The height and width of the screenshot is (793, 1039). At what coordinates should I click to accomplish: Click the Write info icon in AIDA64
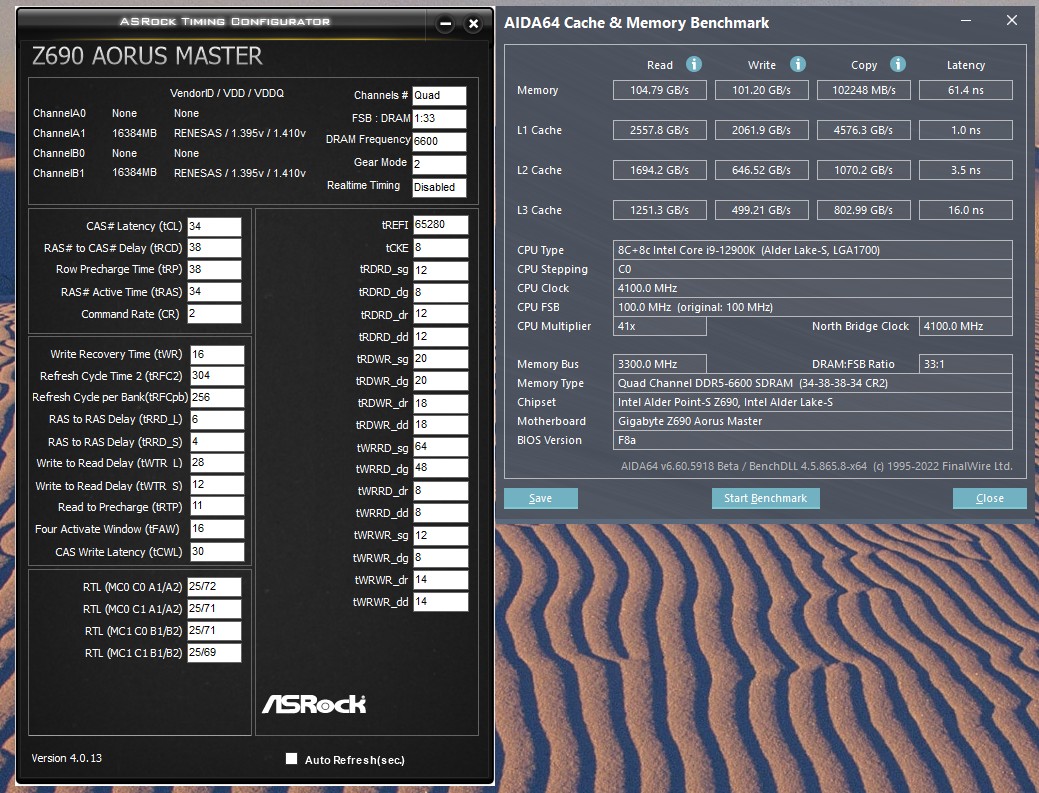(x=797, y=64)
